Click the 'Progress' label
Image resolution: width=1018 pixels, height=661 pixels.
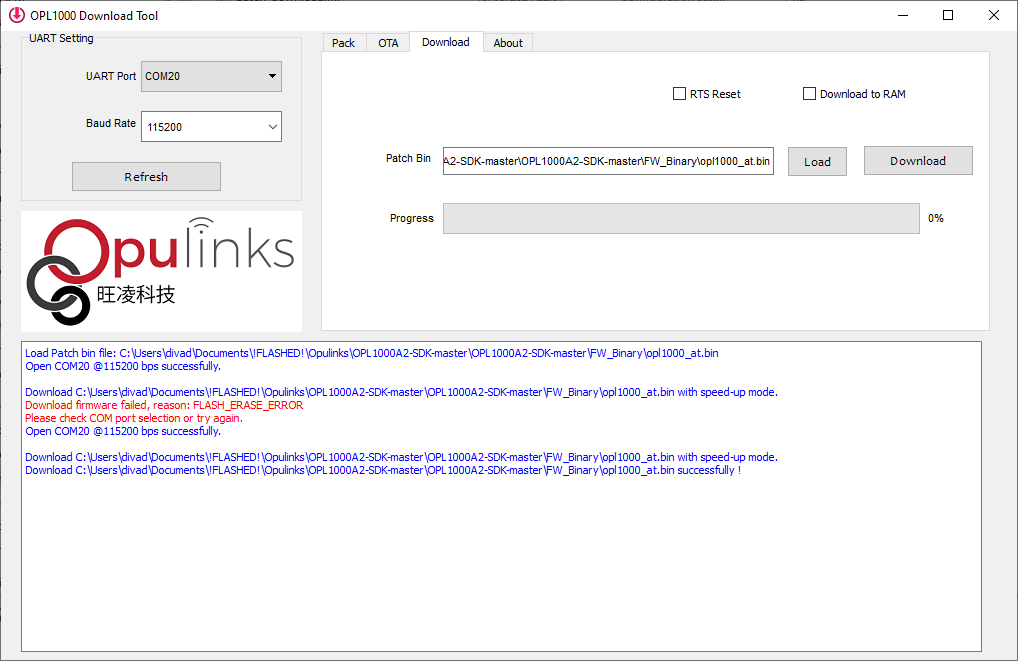(x=412, y=218)
